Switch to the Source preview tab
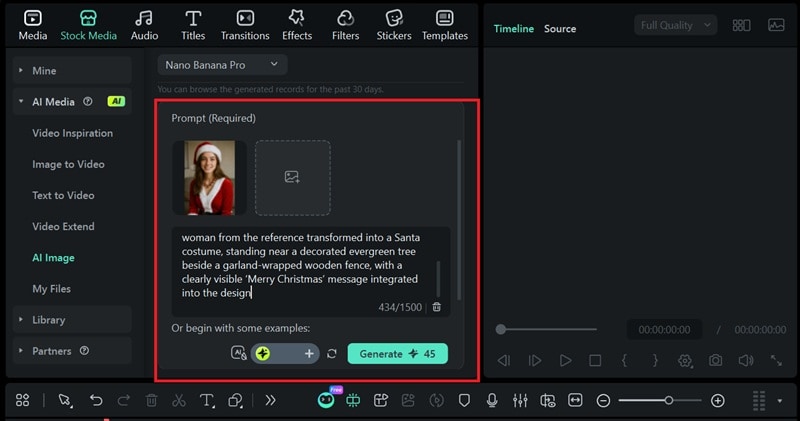This screenshot has height=421, width=800. 560,29
